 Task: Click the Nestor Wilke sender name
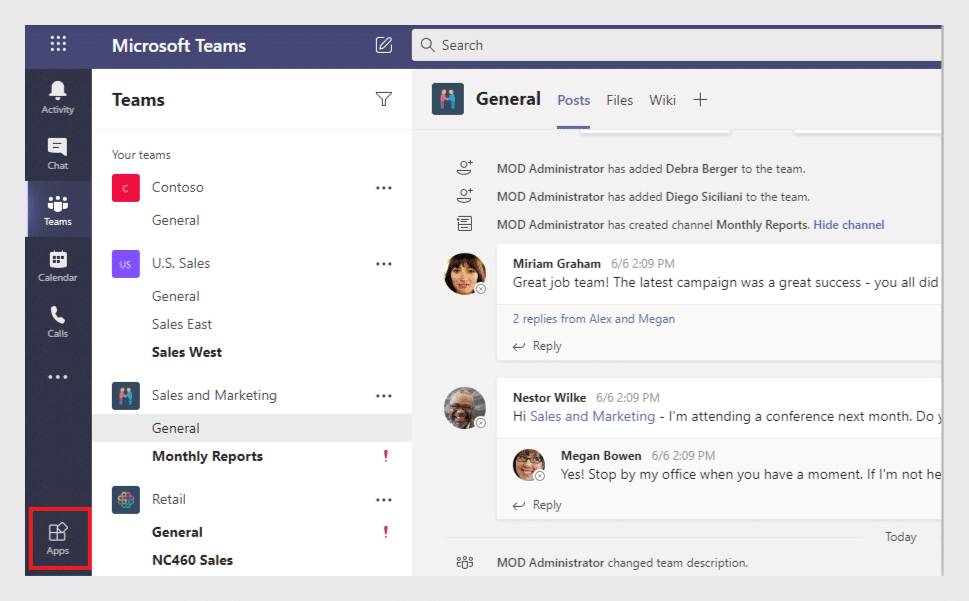click(549, 398)
